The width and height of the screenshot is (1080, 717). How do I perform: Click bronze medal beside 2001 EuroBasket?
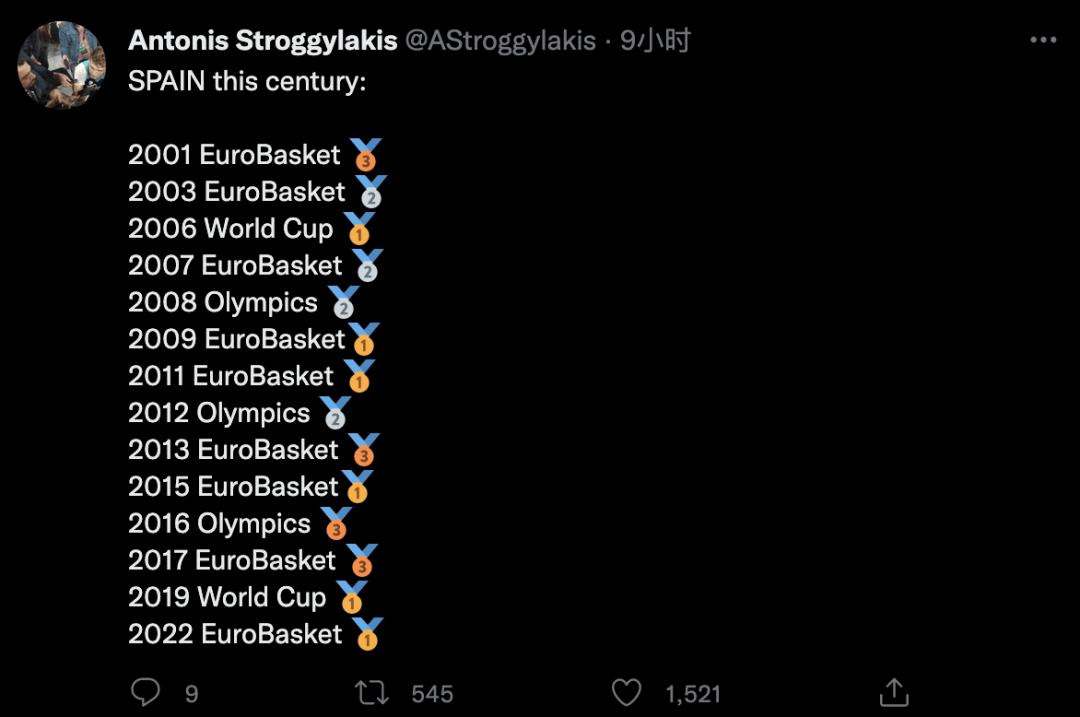pos(365,155)
